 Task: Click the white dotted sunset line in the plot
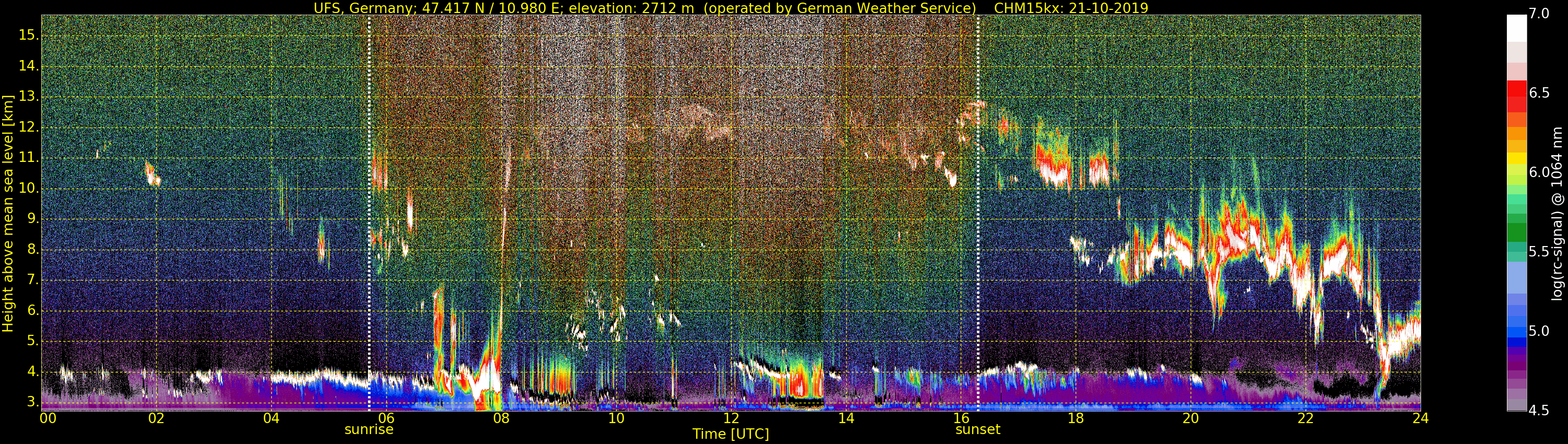point(978,213)
